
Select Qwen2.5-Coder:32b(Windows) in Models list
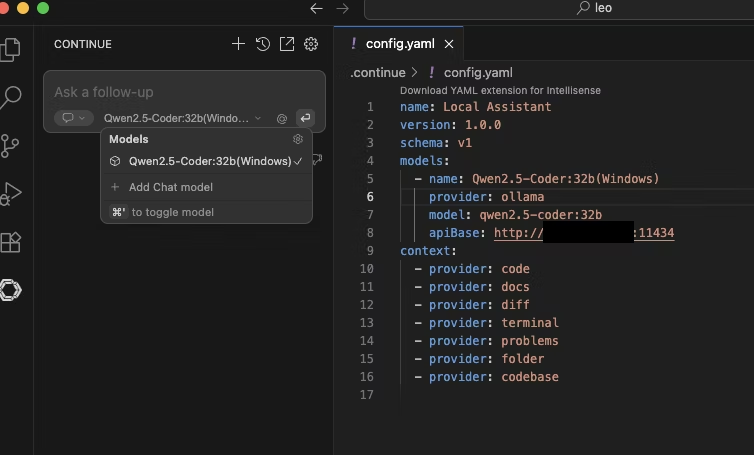206,161
